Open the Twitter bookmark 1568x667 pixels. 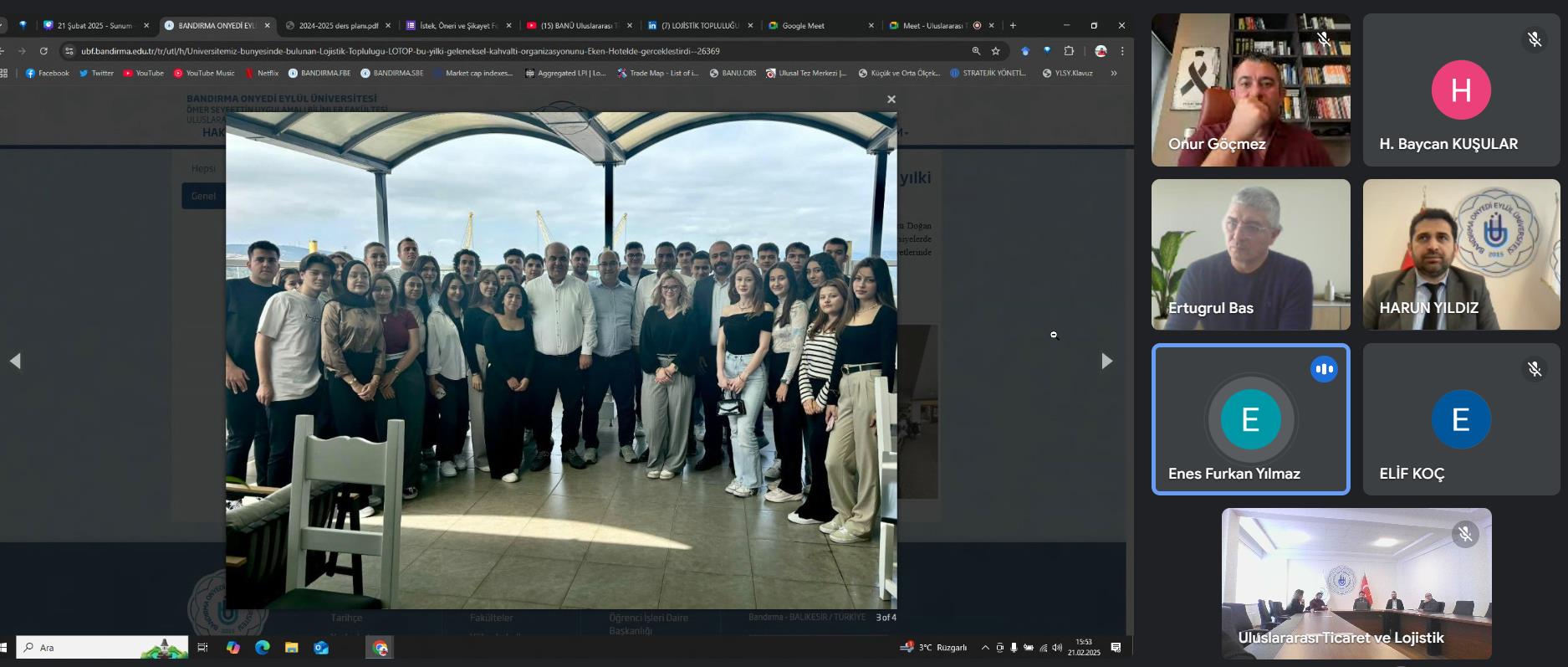(96, 74)
